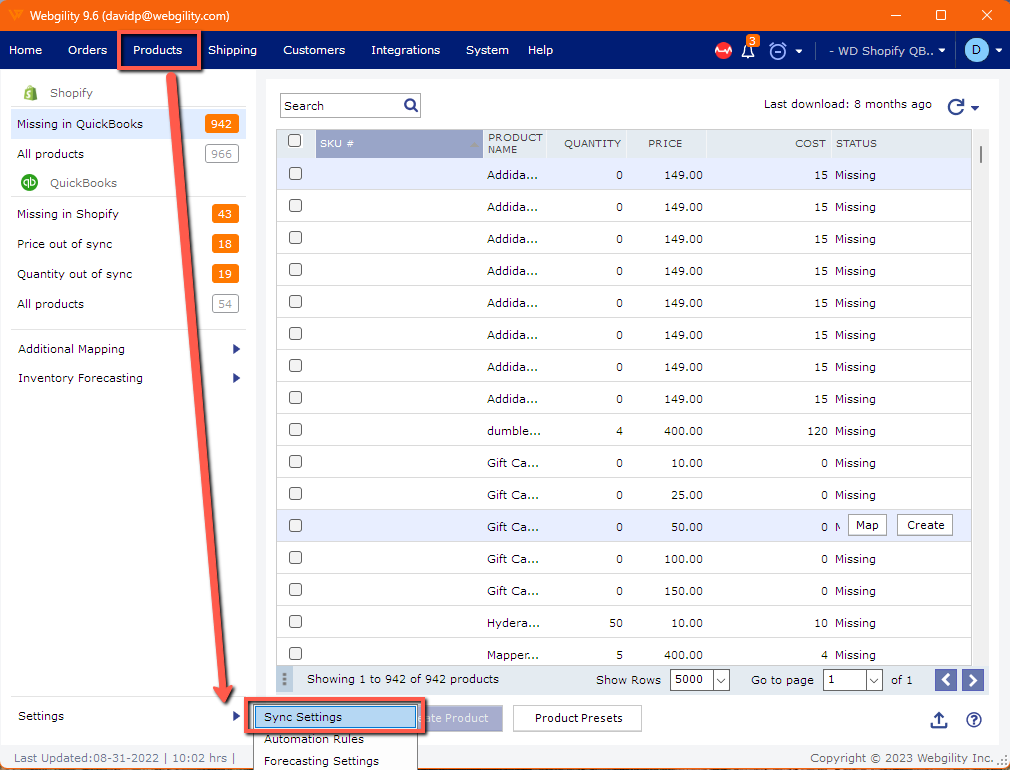Open the user account dropdown arrow
1010x770 pixels.
(999, 51)
